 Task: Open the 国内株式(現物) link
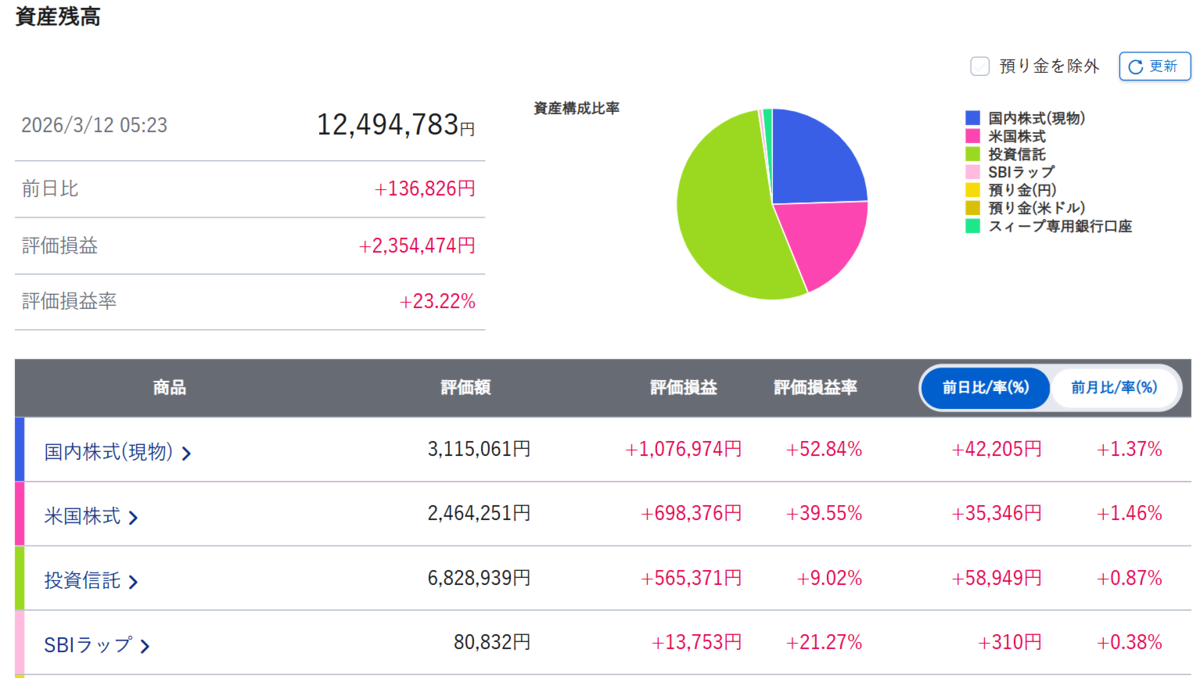click(x=109, y=452)
